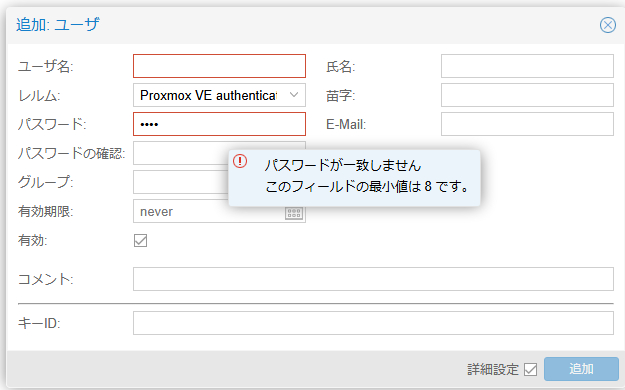Viewport: 625px width, 390px height.
Task: Select the E-Mail text field
Action: point(527,124)
